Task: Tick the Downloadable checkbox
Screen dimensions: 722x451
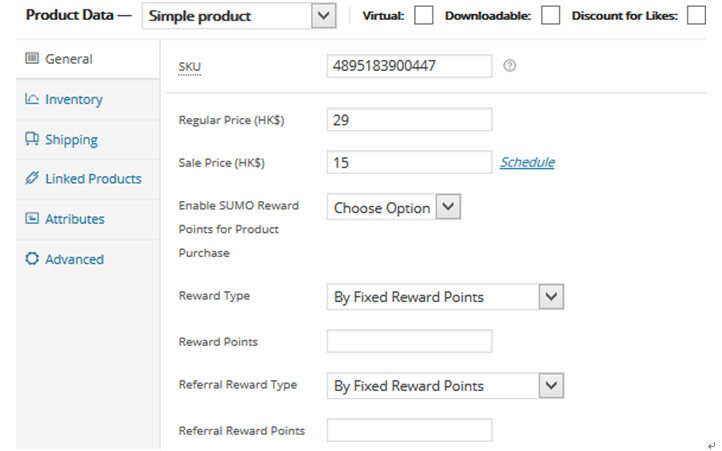Action: [x=550, y=15]
